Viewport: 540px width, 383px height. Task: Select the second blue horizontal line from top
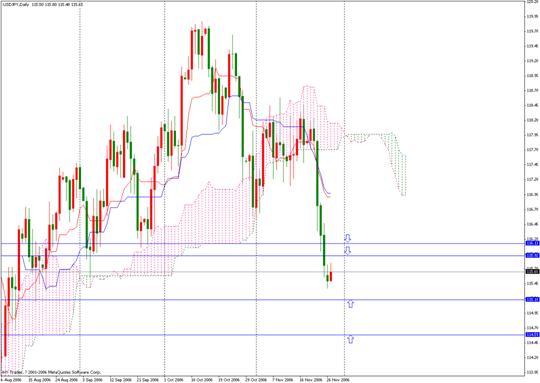coord(262,256)
